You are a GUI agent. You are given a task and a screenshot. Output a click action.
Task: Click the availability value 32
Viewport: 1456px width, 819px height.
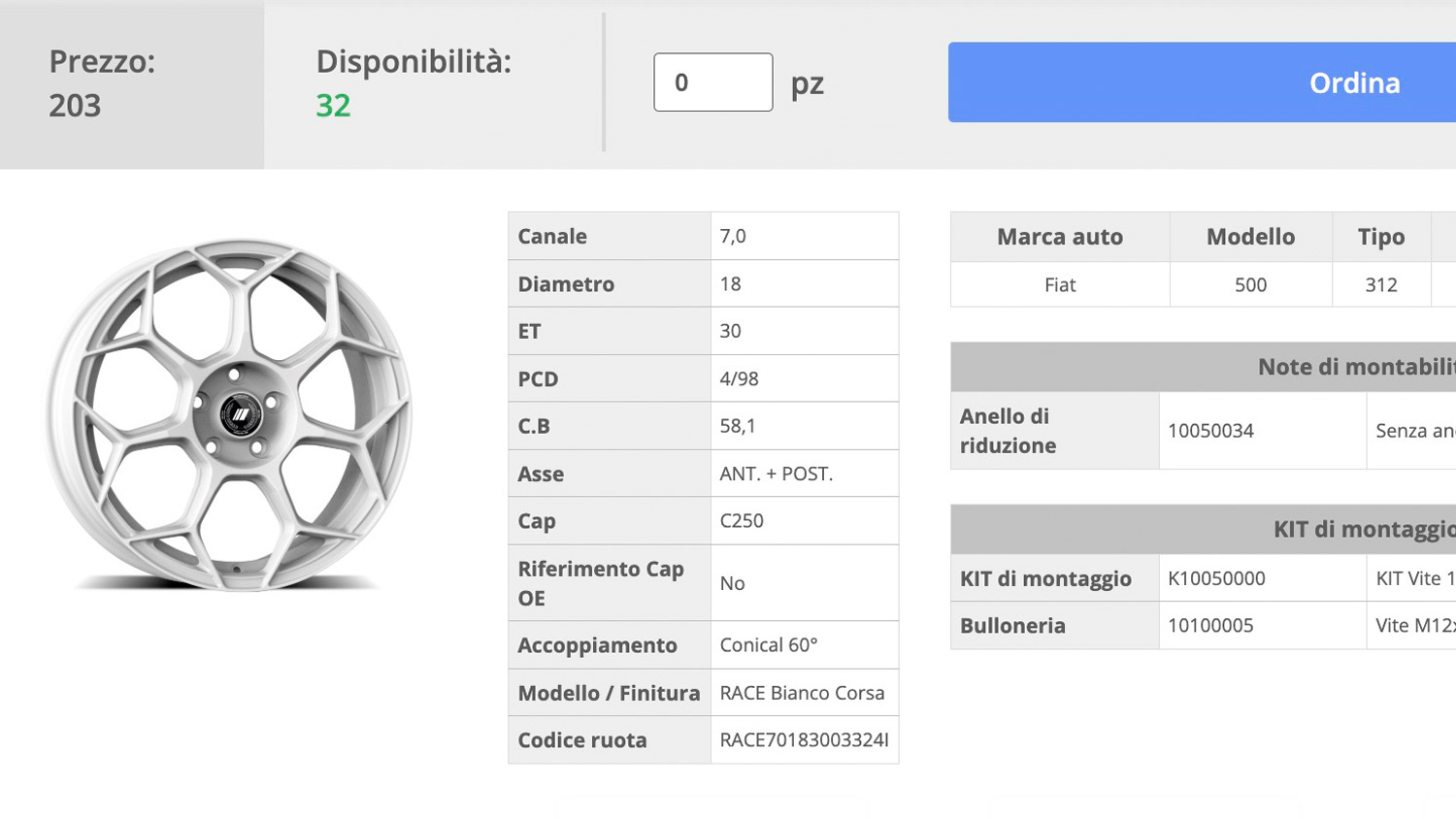coord(333,105)
